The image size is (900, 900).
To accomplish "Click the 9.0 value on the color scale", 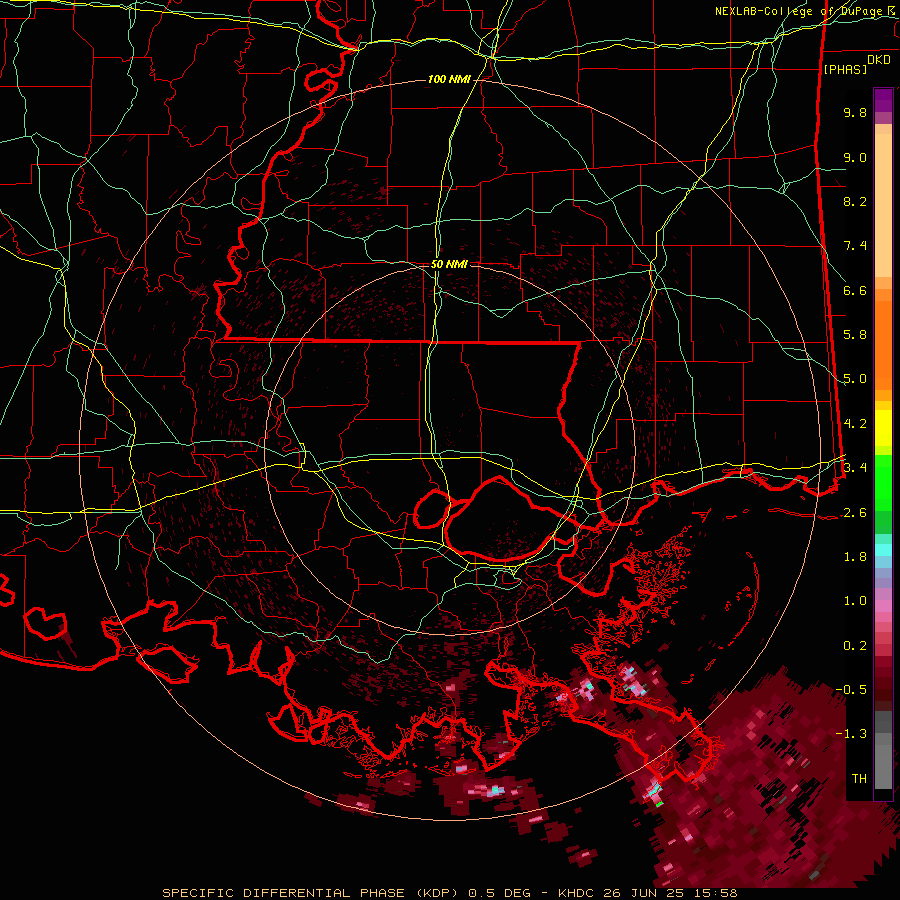I will (855, 157).
